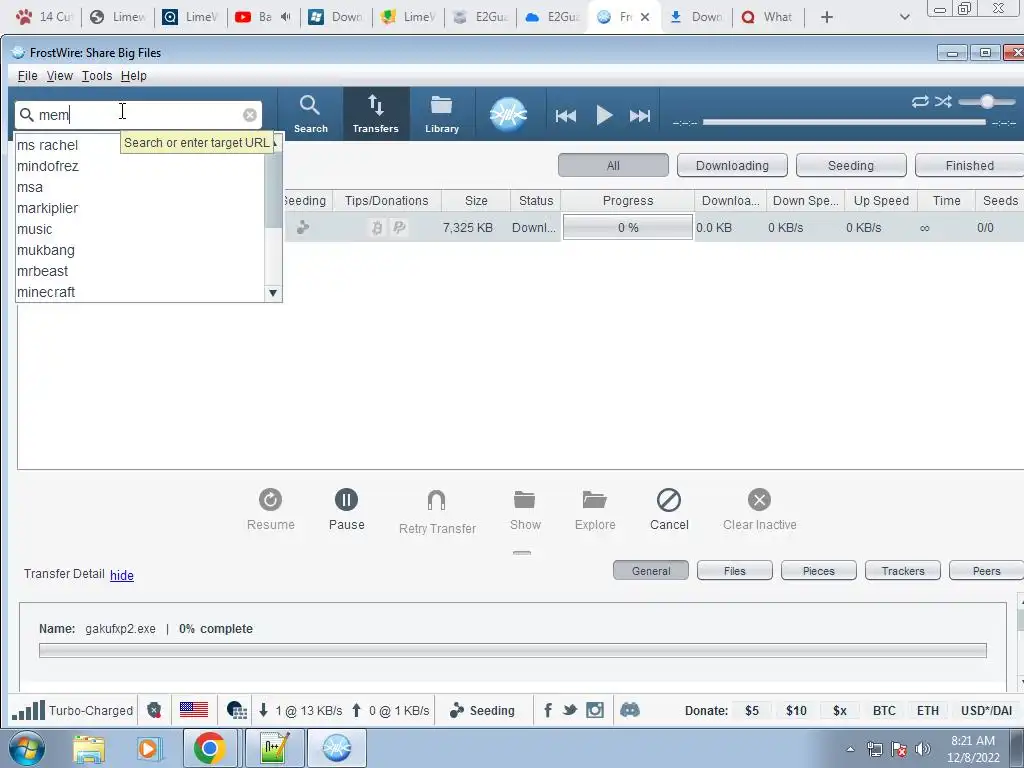1024x768 pixels.
Task: Open the Search tab in the toolbar
Action: tap(310, 114)
